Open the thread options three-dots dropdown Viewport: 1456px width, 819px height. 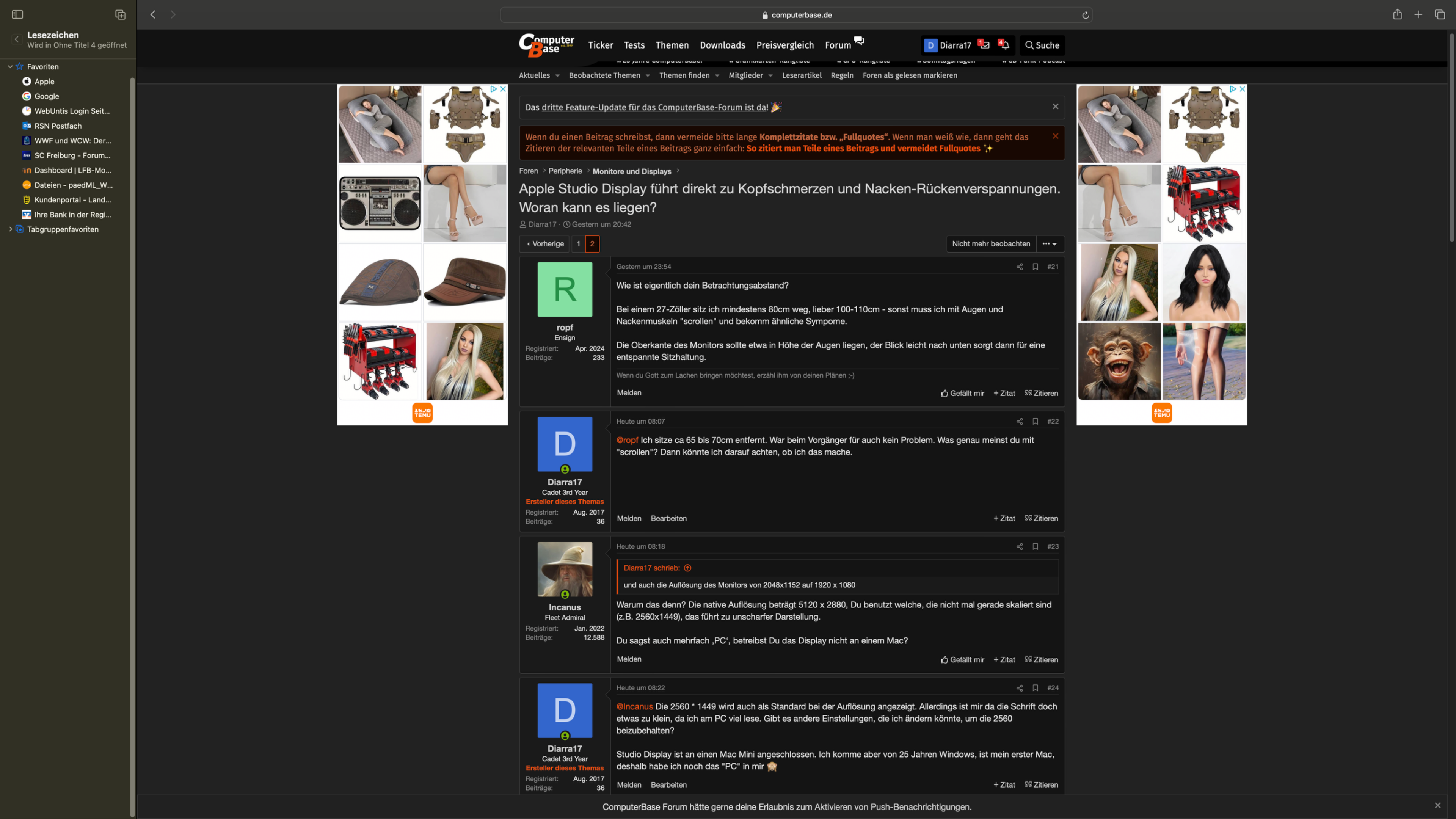pyautogui.click(x=1050, y=243)
